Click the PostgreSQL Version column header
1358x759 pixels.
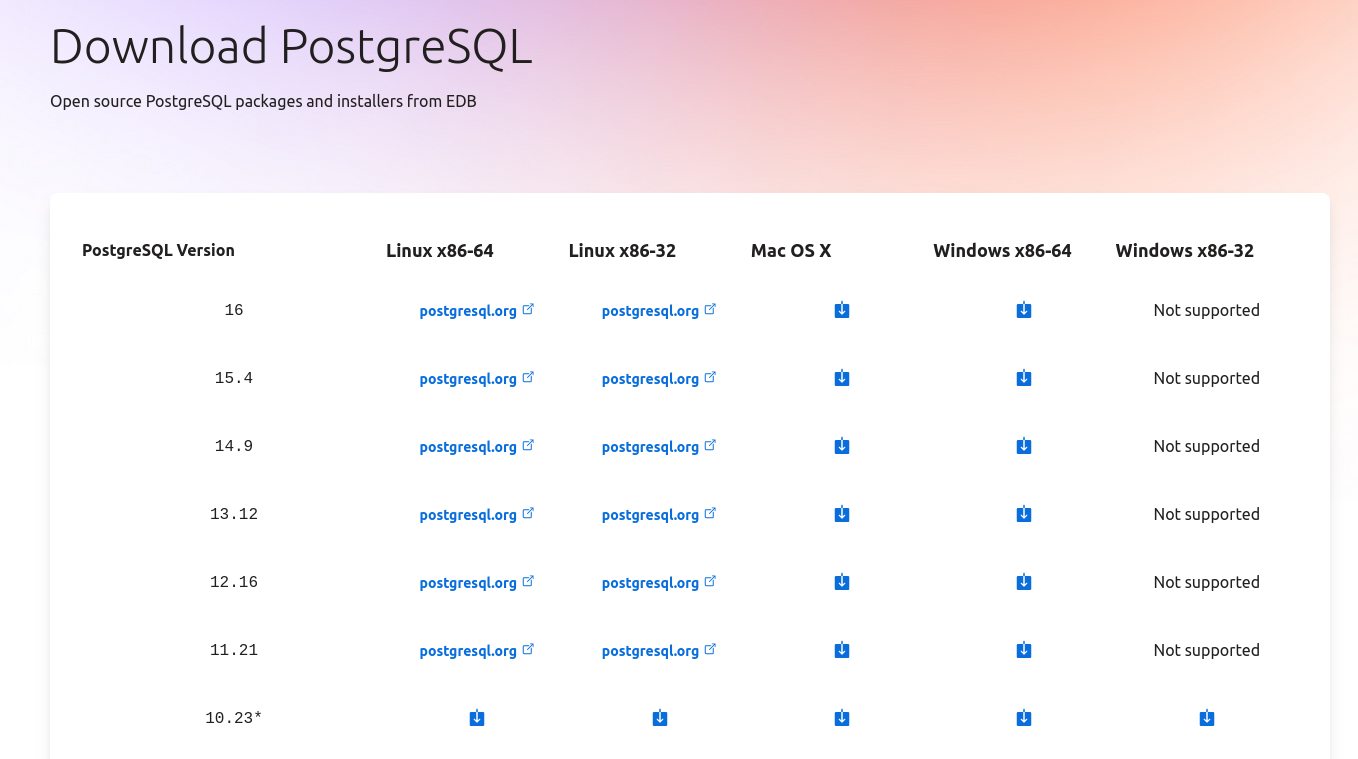[158, 250]
